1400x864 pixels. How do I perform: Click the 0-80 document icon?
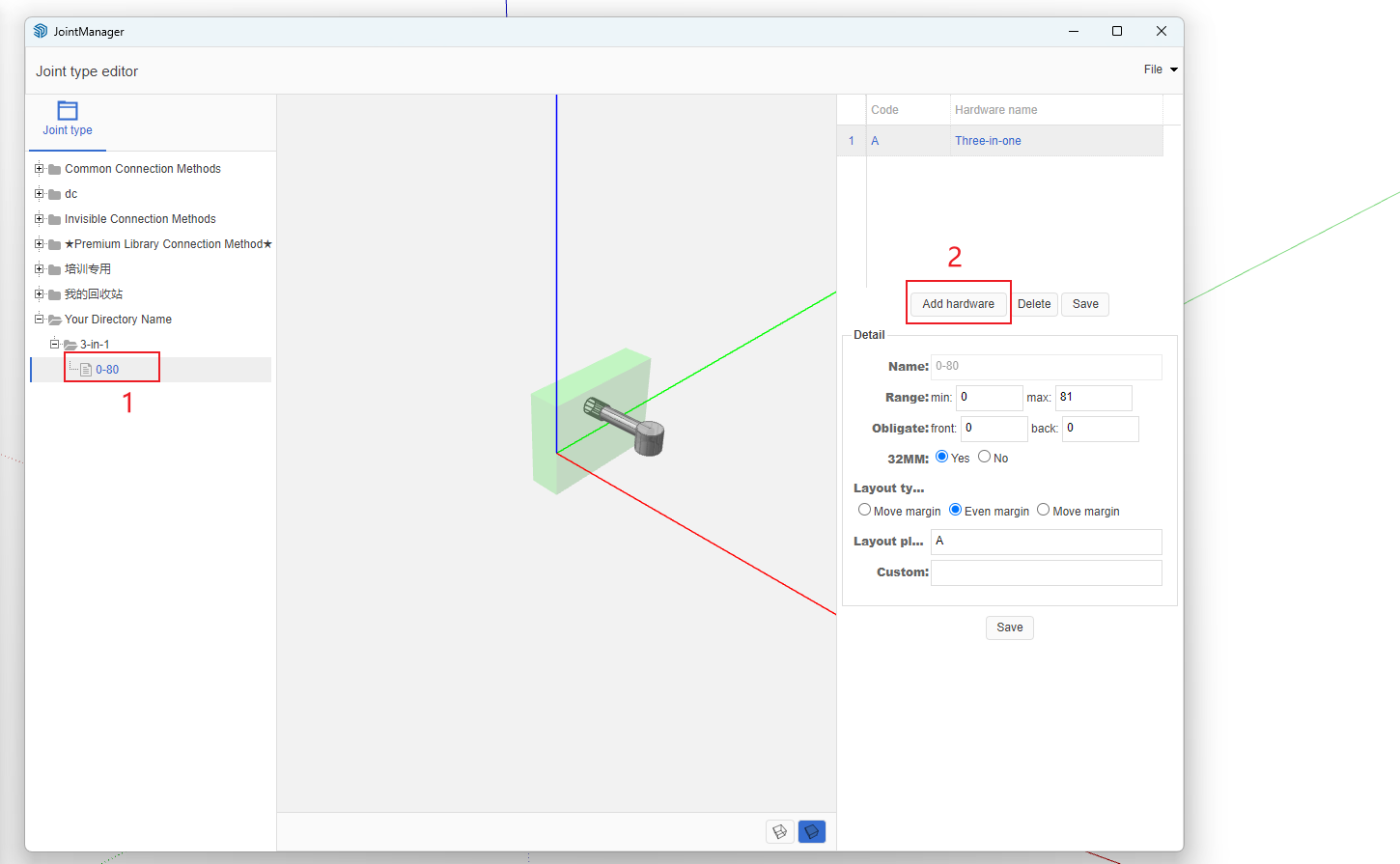[x=86, y=370]
